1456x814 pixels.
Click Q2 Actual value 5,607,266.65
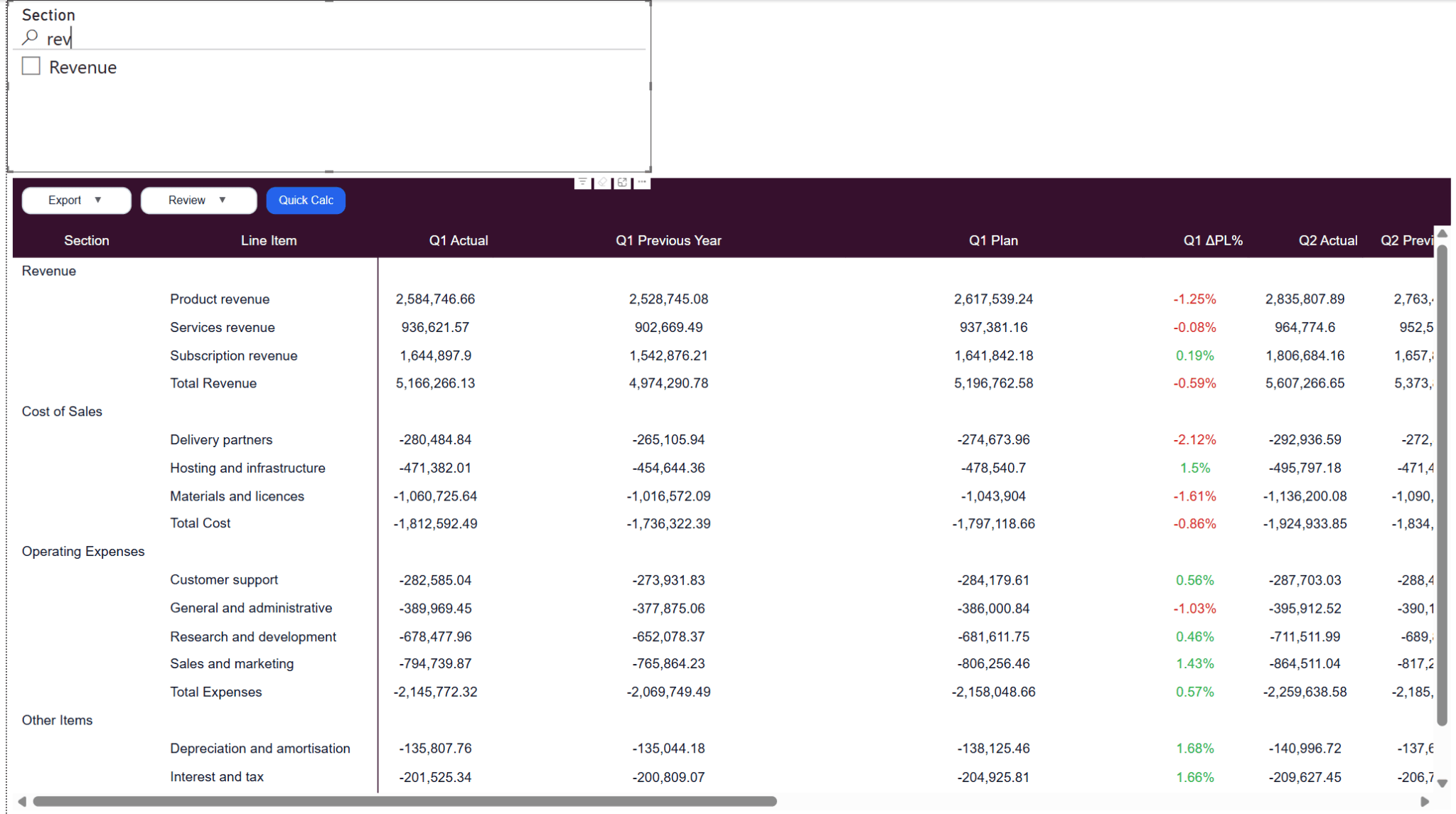pyautogui.click(x=1305, y=383)
